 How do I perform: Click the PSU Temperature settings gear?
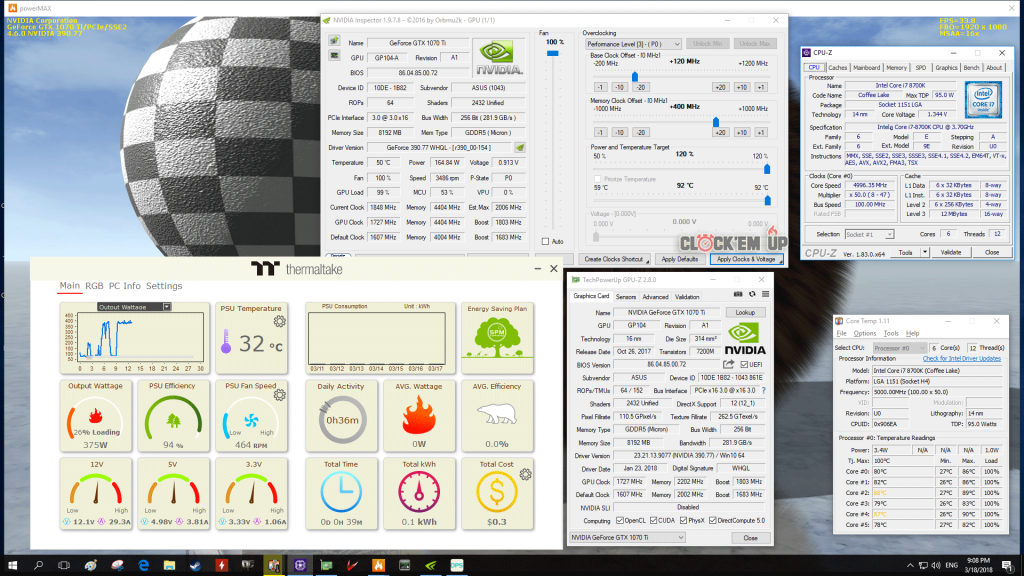pos(280,322)
